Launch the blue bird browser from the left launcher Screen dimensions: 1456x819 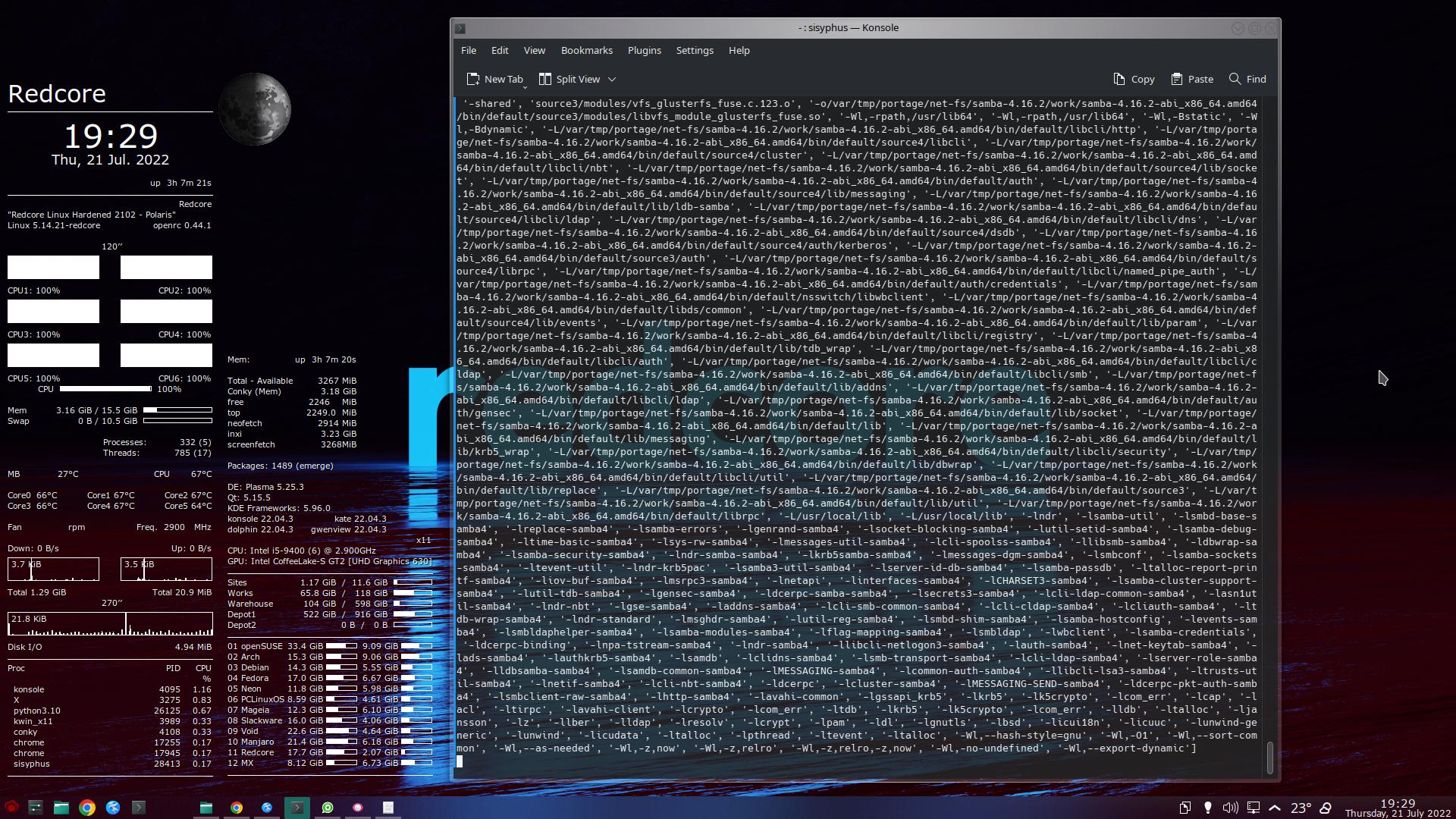(x=113, y=807)
